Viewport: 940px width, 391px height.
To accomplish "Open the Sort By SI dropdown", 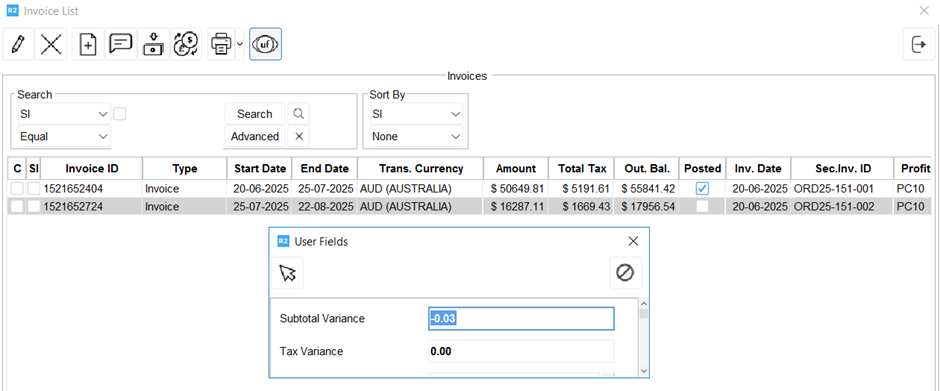I will 416,113.
